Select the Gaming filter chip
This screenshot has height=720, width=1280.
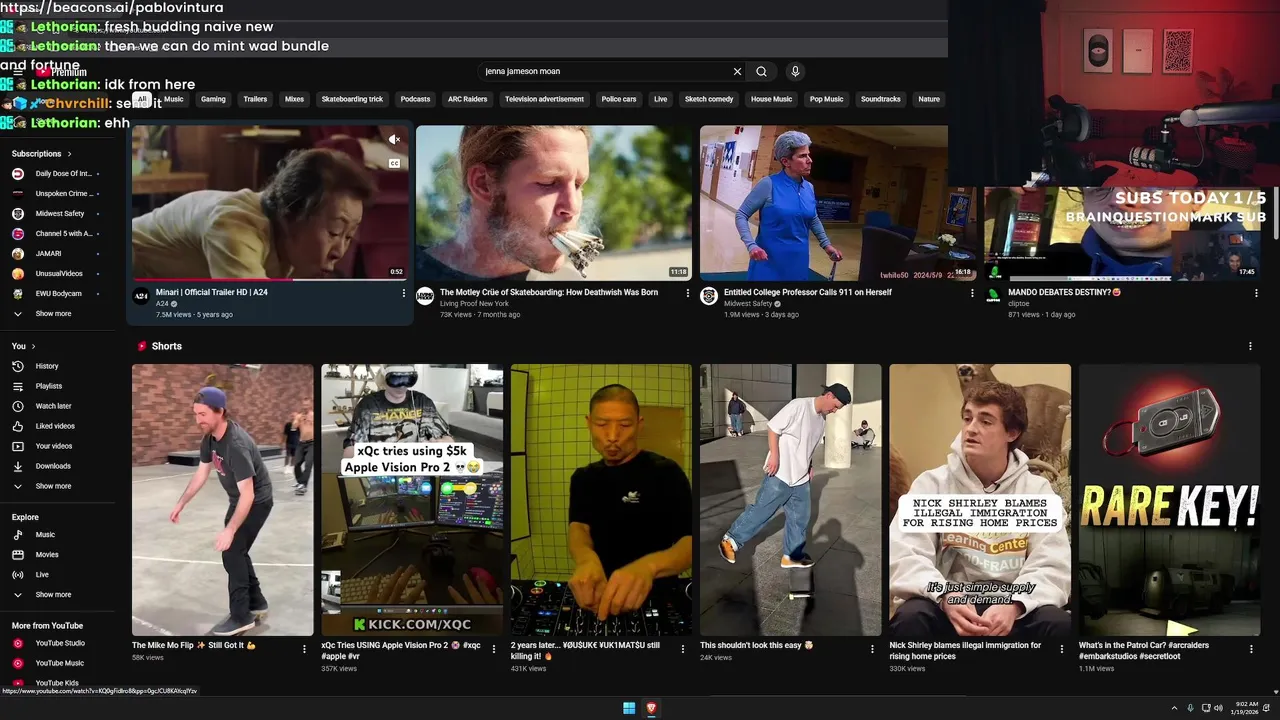point(213,99)
